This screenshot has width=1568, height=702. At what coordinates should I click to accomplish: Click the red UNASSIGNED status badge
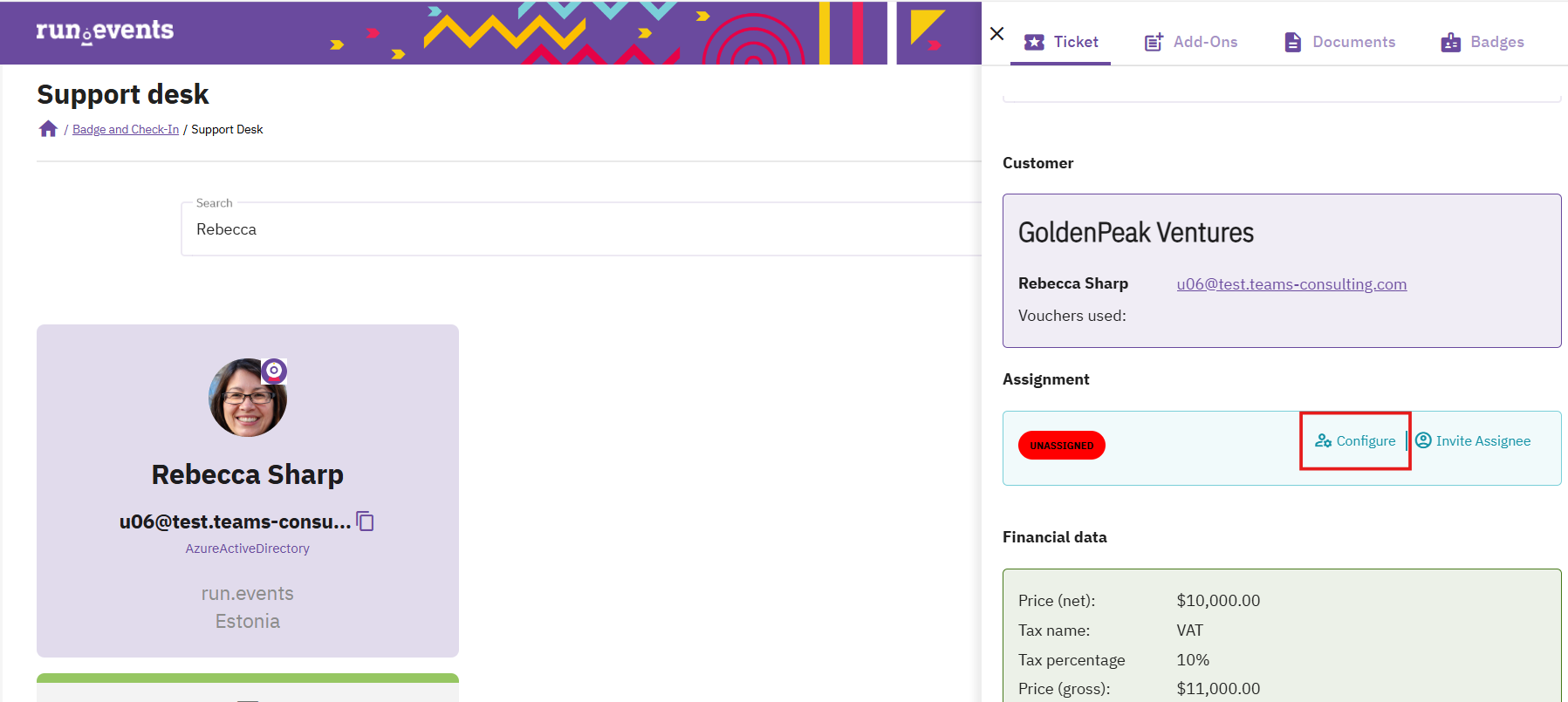(x=1061, y=446)
